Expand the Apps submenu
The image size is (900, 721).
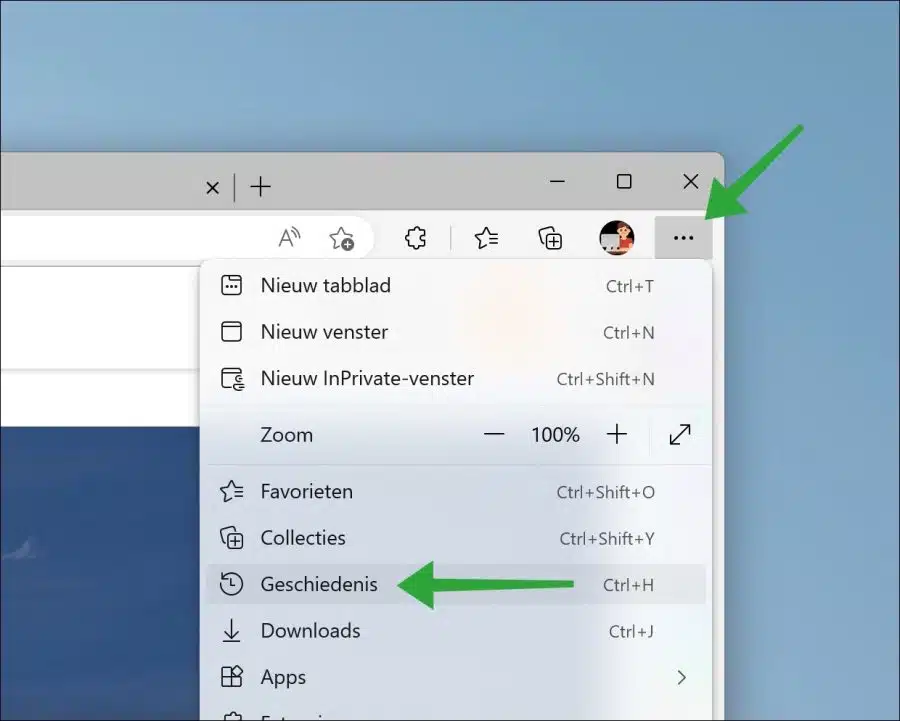click(456, 677)
